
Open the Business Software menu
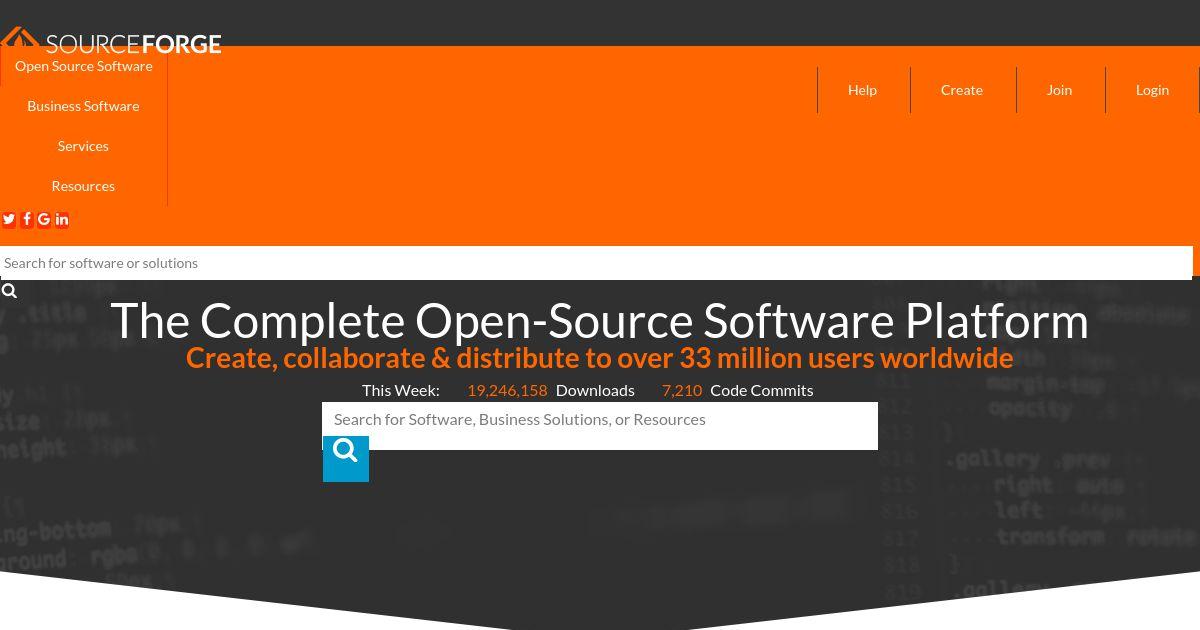(x=83, y=106)
